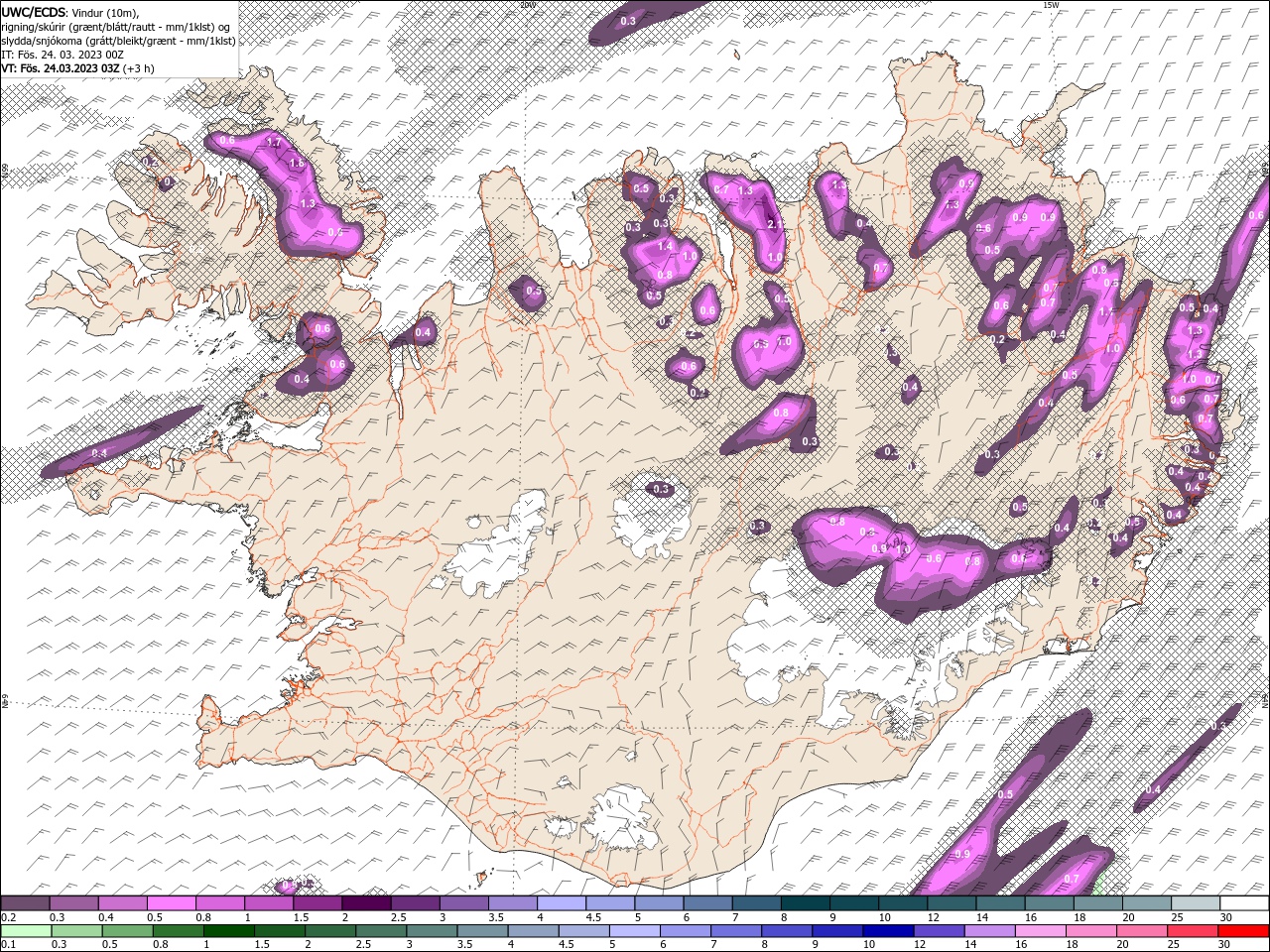
Task: Click the "(+3 h)" forecast offset text
Action: [139, 67]
